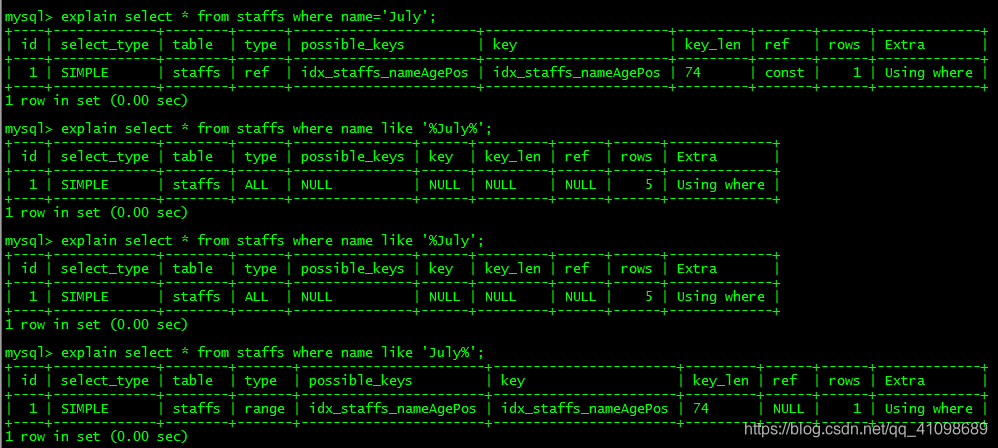The height and width of the screenshot is (448, 998).
Task: Click the 'key_len' header in third table
Action: (512, 269)
